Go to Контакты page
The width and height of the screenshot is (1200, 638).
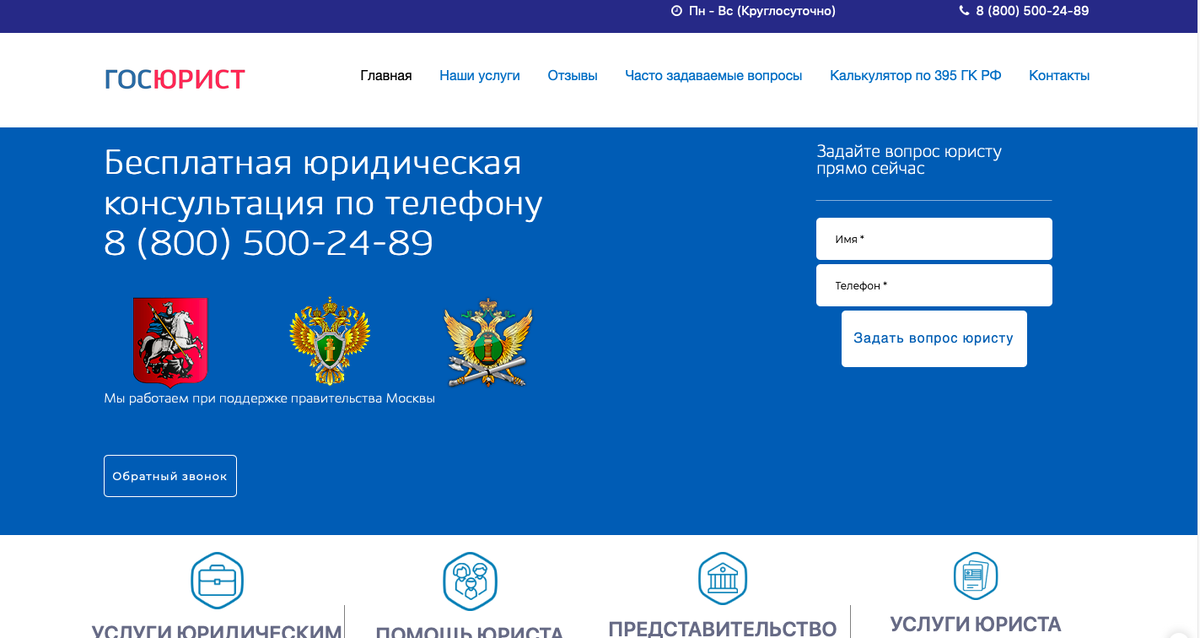point(1059,75)
